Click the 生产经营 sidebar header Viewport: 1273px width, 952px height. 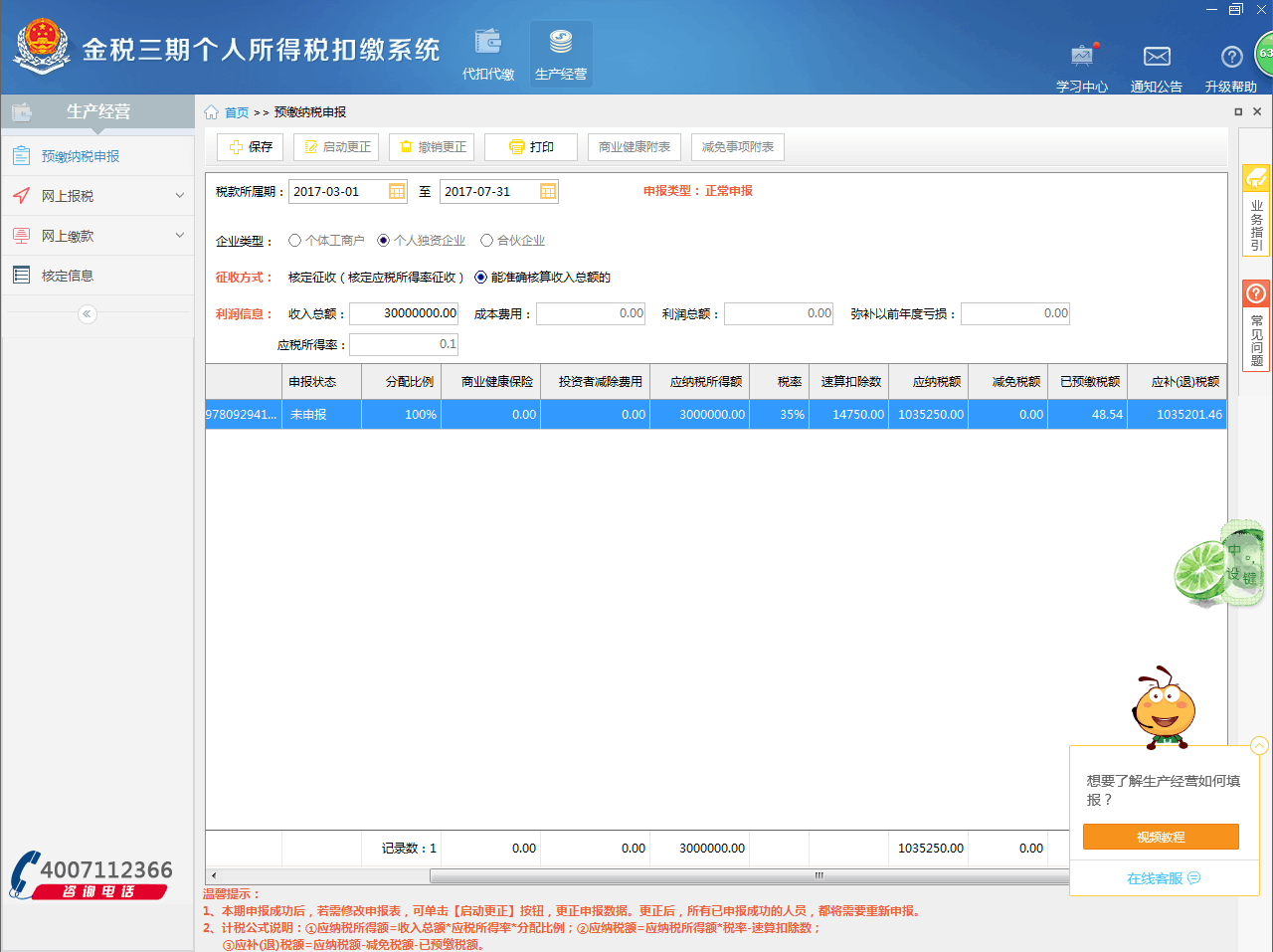97,111
